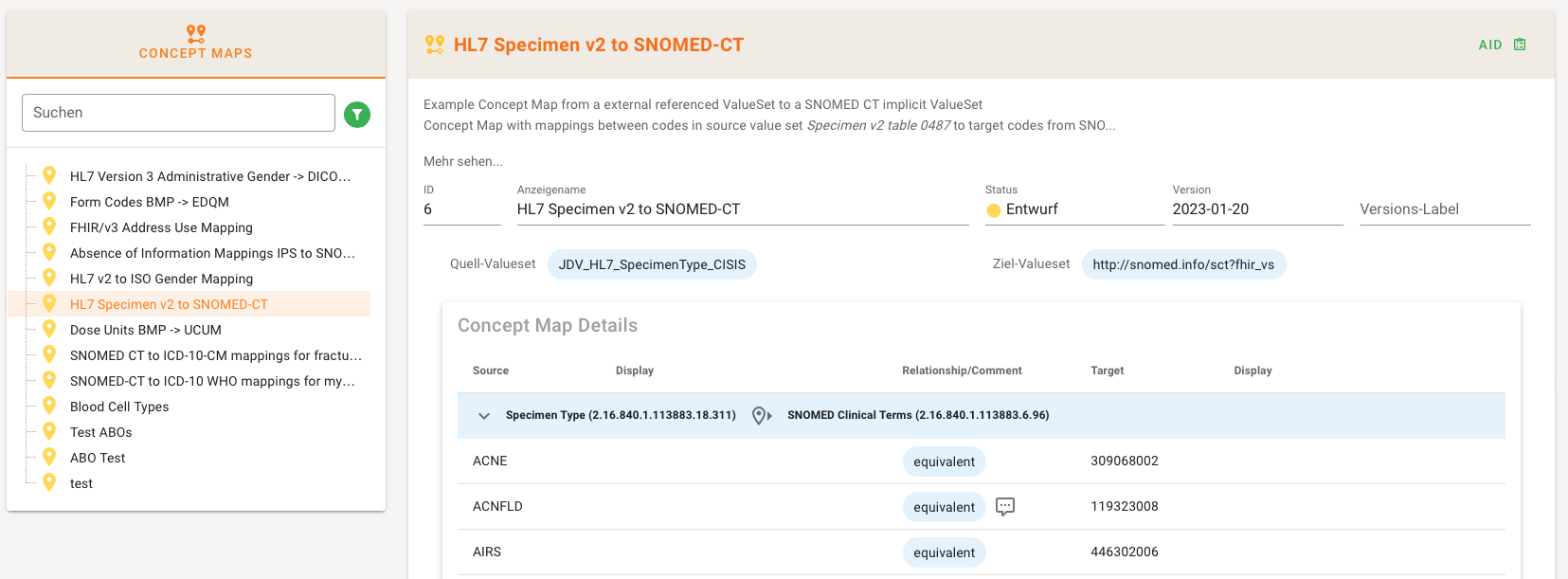
Task: Collapse the Specimen Type group chevron
Action: tap(484, 416)
